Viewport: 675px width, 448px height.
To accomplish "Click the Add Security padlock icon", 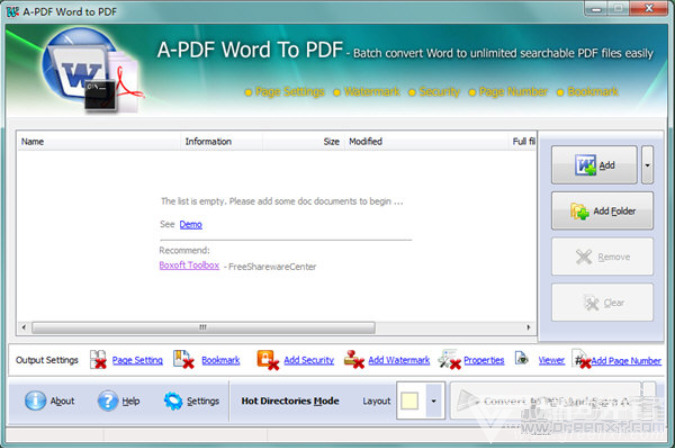I will 267,359.
